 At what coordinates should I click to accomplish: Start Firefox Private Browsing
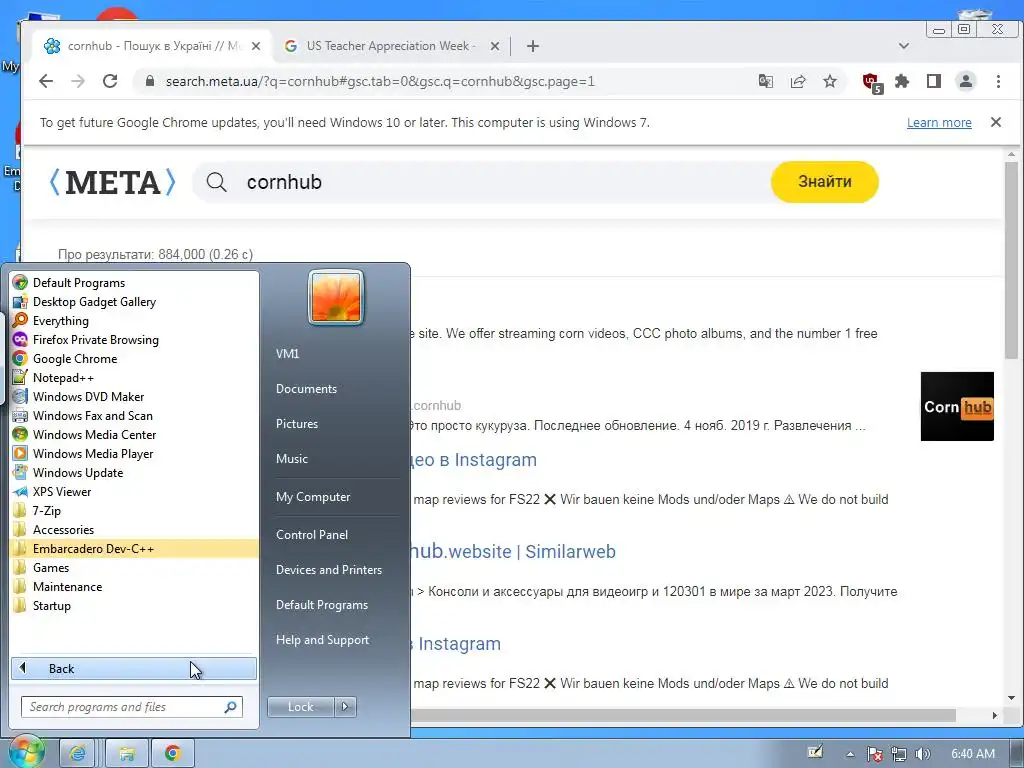134,340
